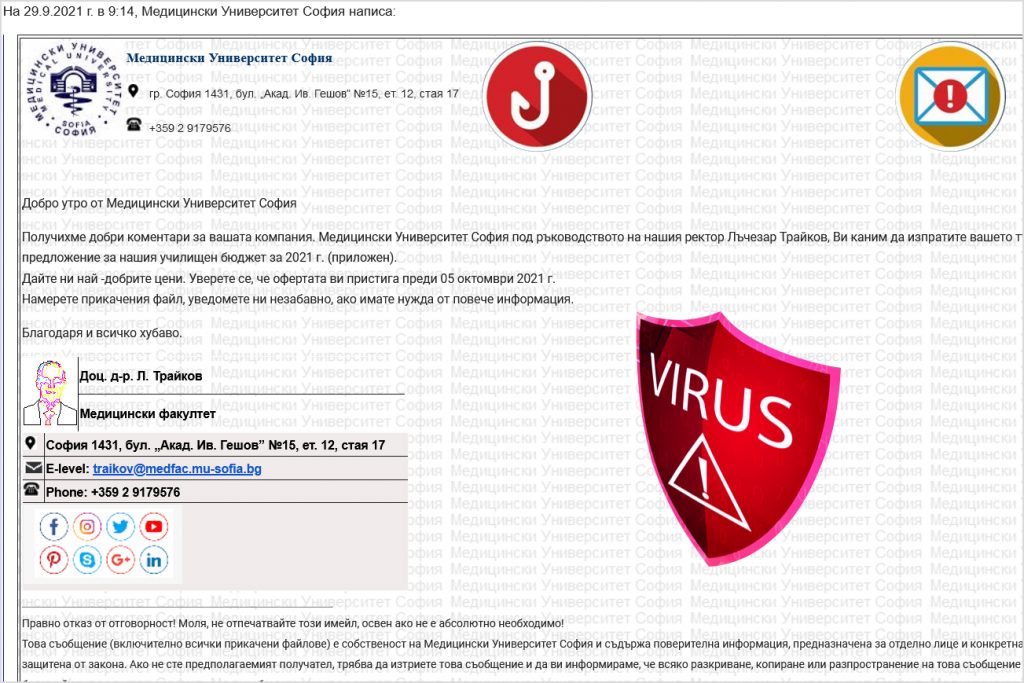Open the Instagram social icon
Screen dimensions: 1024x683
tap(87, 526)
